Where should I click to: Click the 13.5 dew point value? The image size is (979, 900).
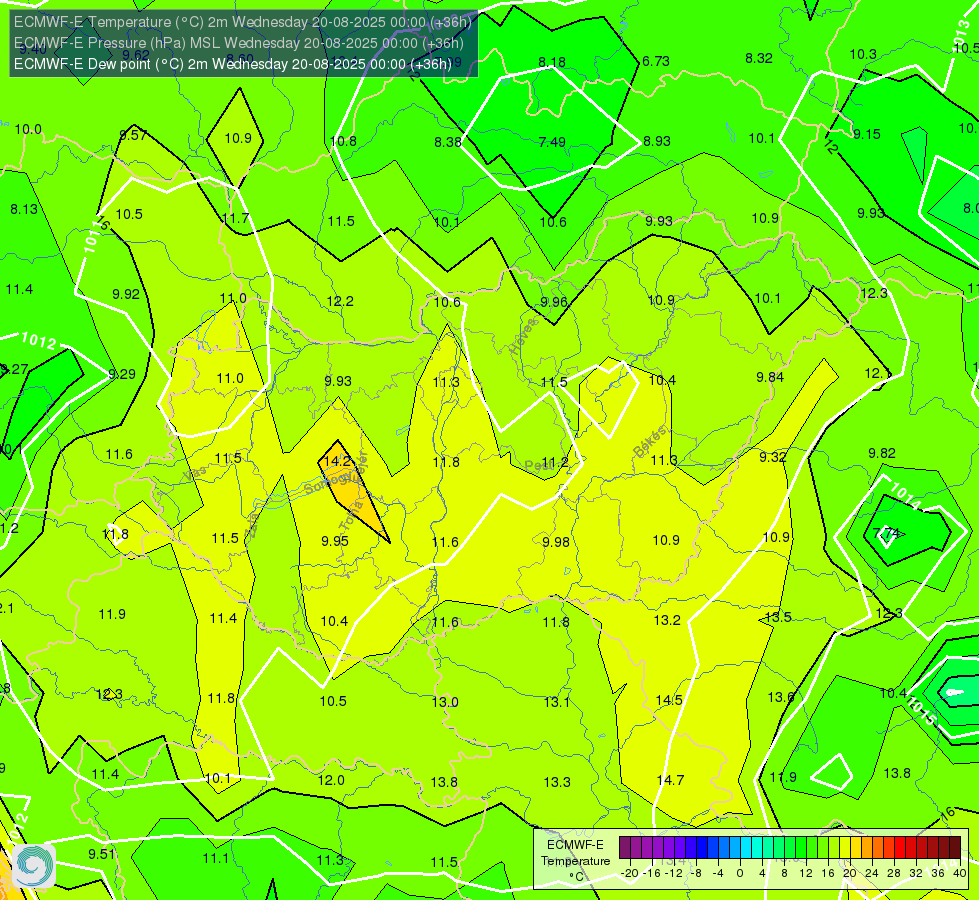point(778,617)
